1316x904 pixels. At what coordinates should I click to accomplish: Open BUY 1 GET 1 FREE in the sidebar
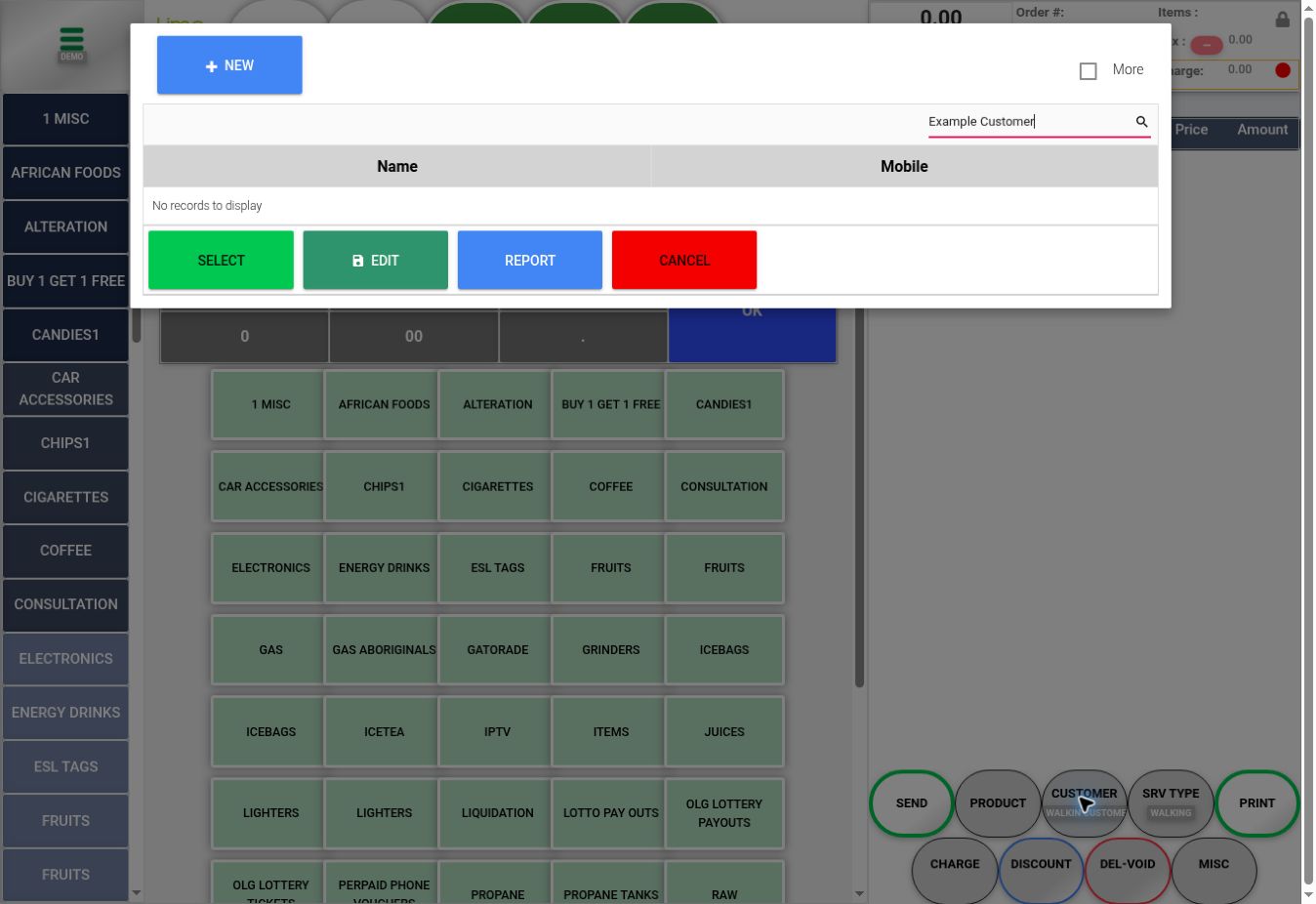pos(65,281)
